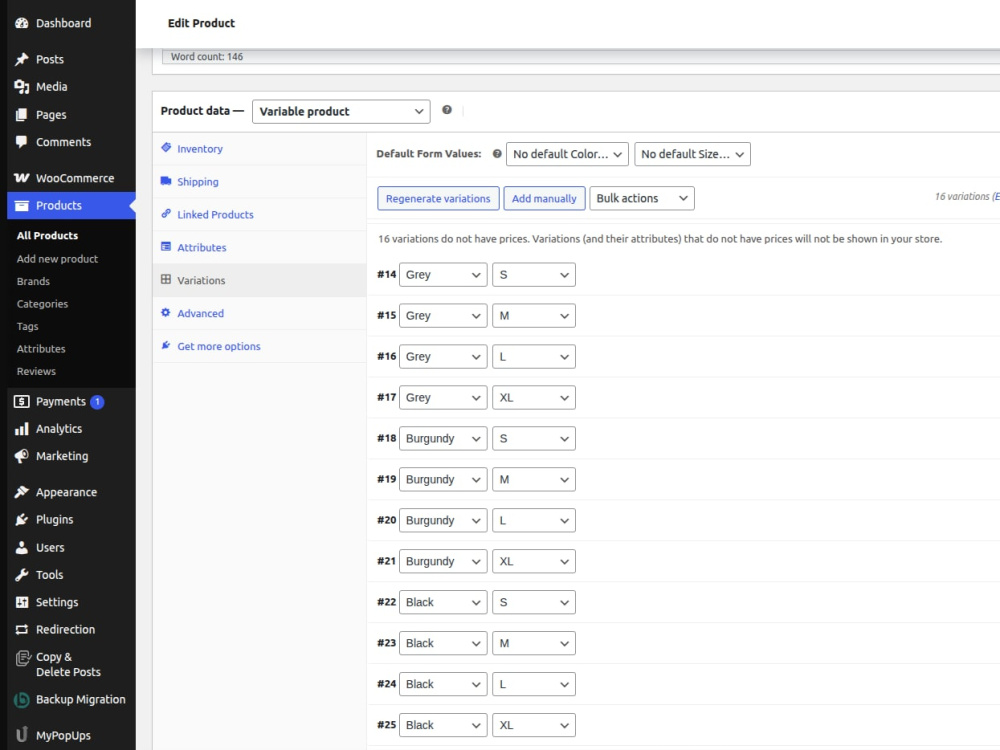Open color dropdown for variation #18

(x=443, y=438)
